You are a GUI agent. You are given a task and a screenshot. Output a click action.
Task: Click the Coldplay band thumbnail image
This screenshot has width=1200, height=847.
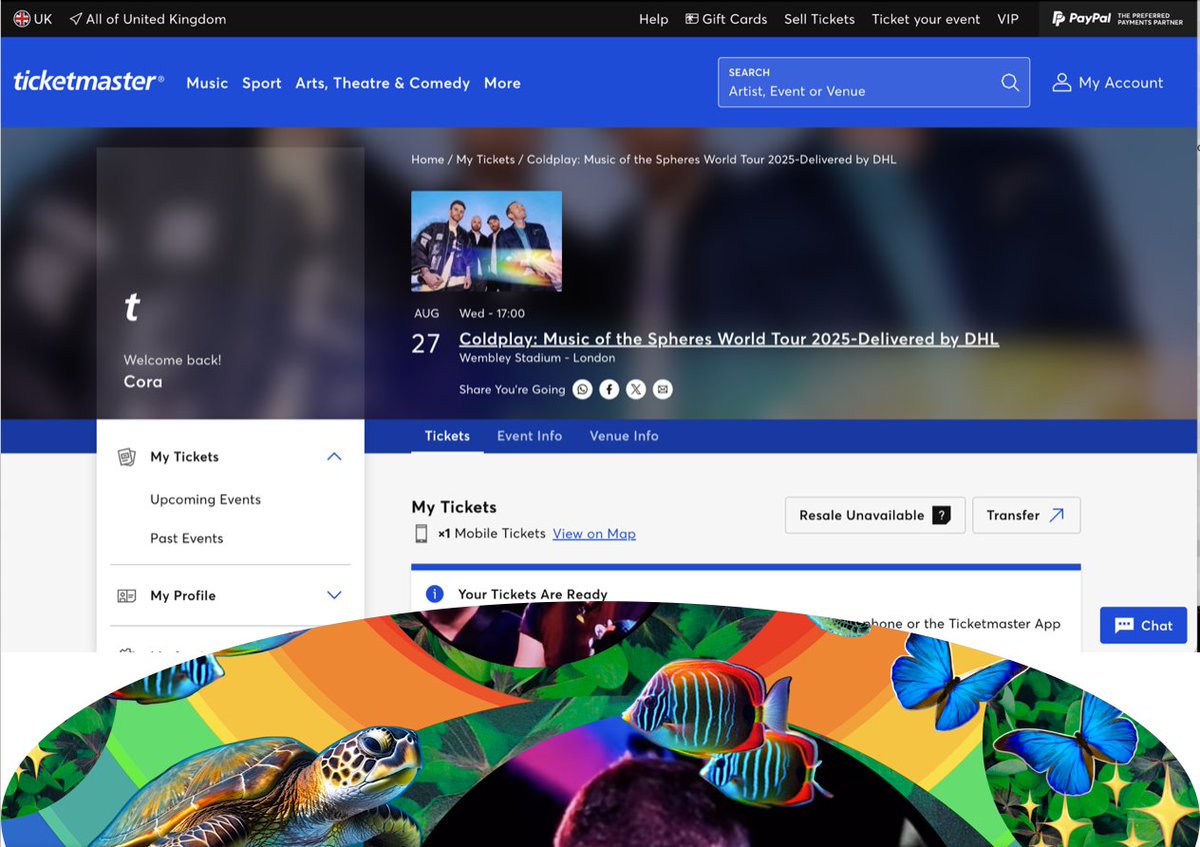[486, 241]
